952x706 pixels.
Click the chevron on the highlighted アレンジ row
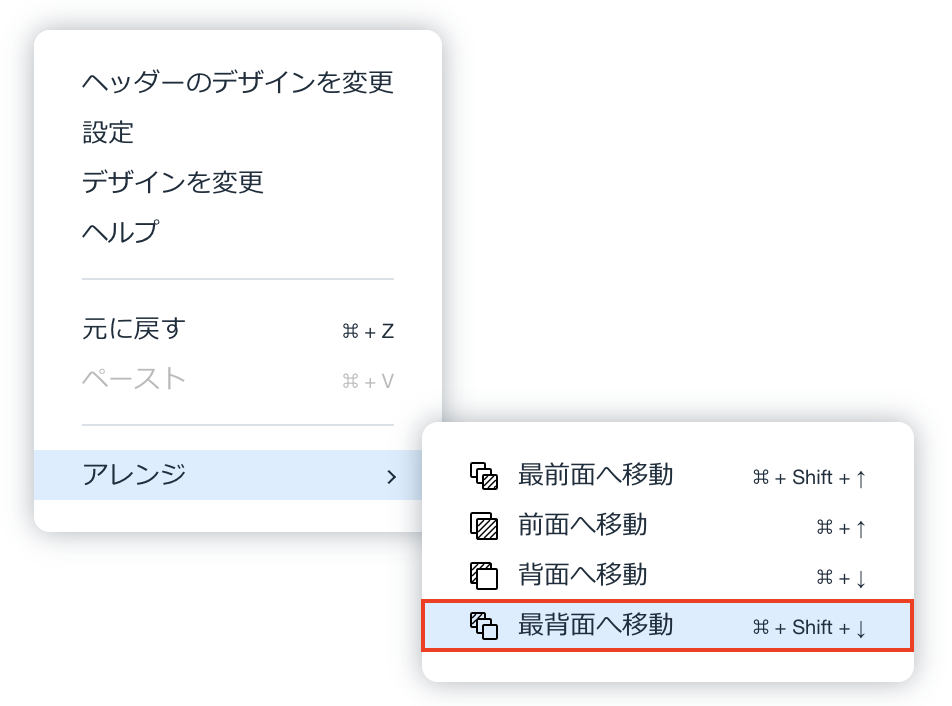[x=394, y=477]
